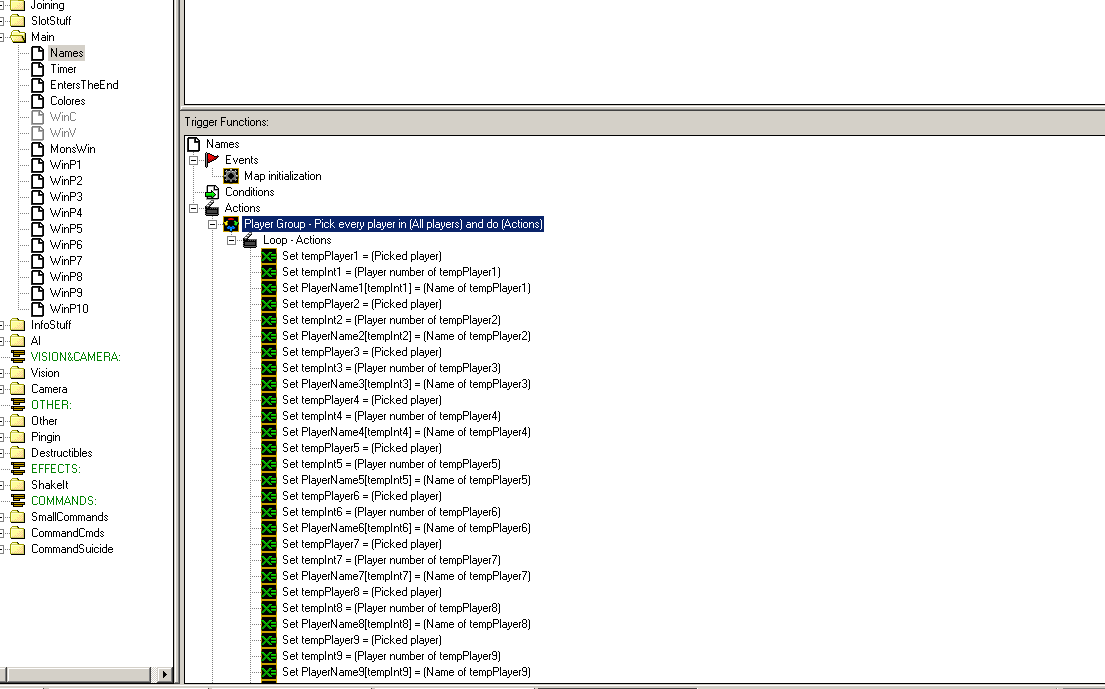Select the WinP5 trigger
Viewport: 1105px width, 689px height.
point(66,229)
